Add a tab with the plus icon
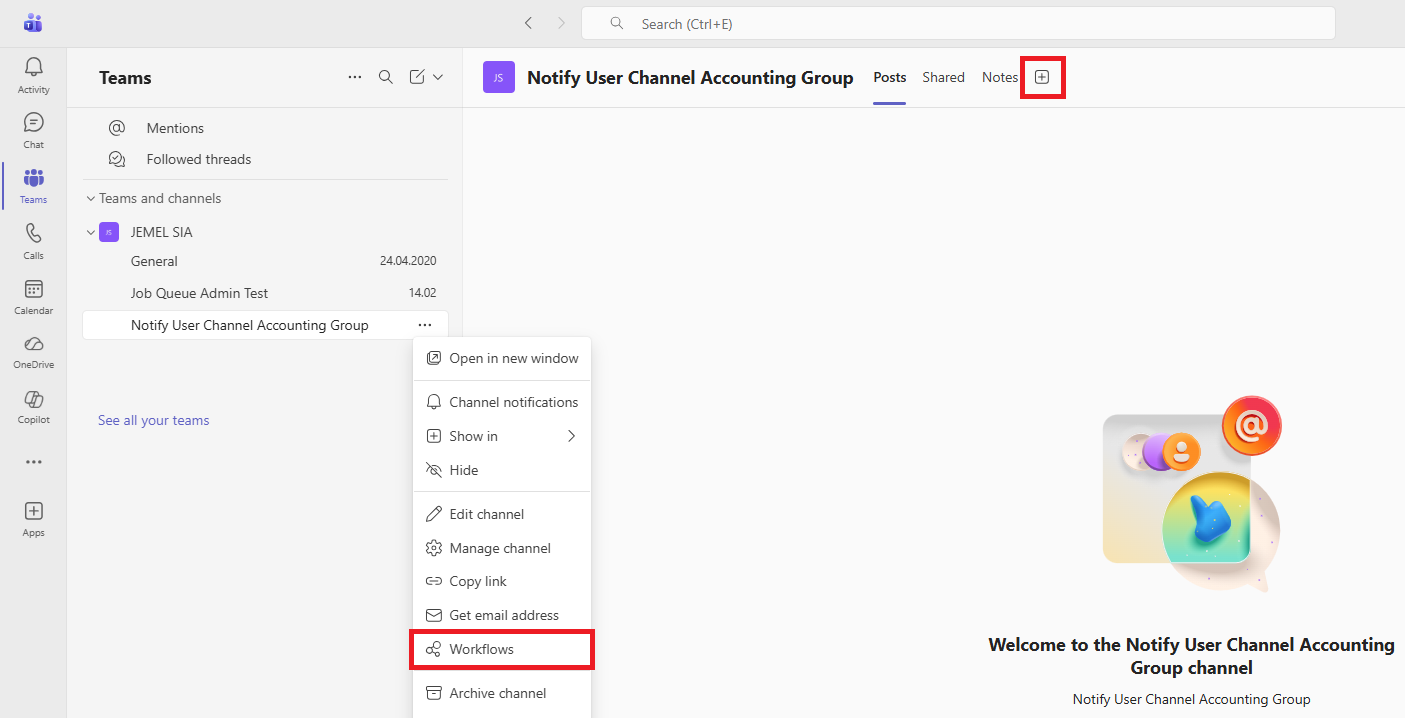This screenshot has width=1405, height=718. point(1042,77)
